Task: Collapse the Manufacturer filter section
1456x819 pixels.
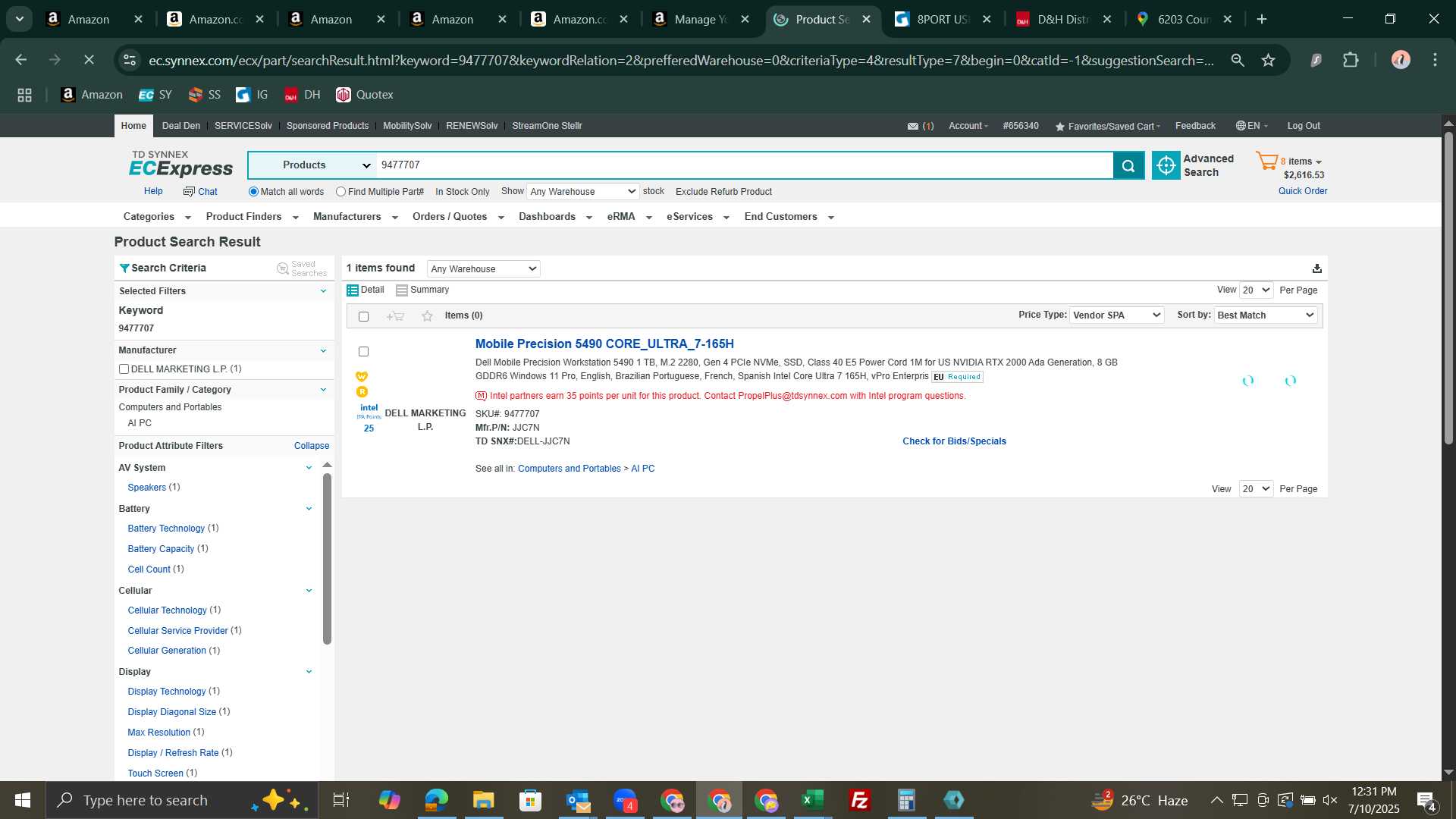Action: 323,350
